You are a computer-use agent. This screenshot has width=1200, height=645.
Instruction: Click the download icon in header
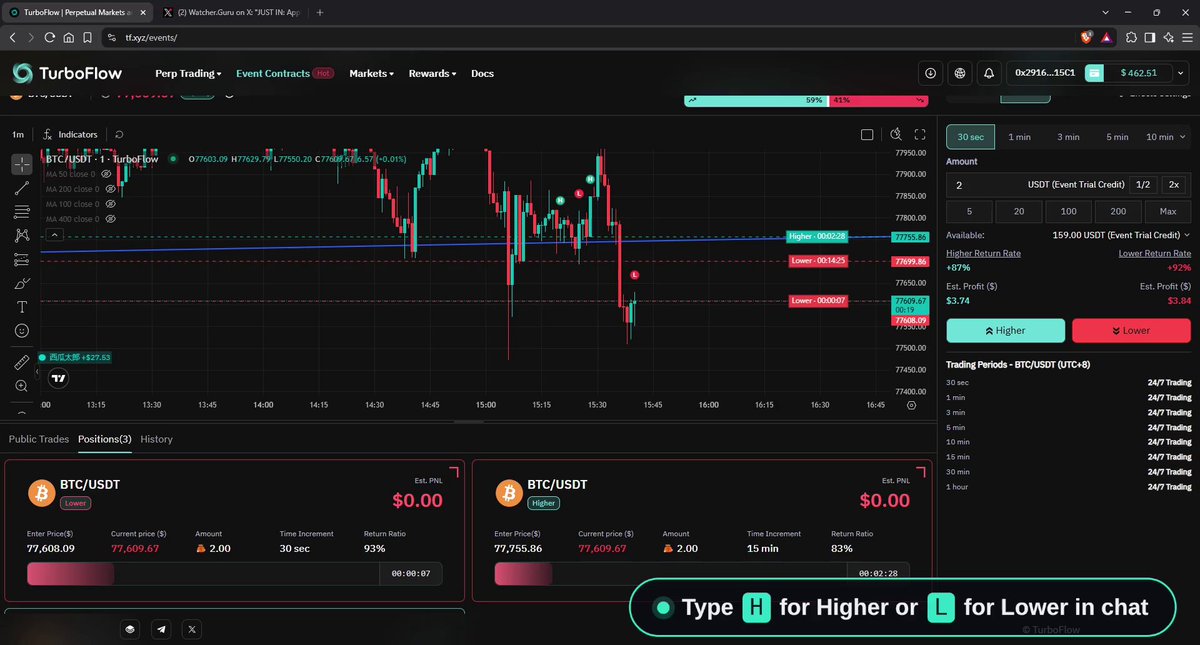click(931, 73)
